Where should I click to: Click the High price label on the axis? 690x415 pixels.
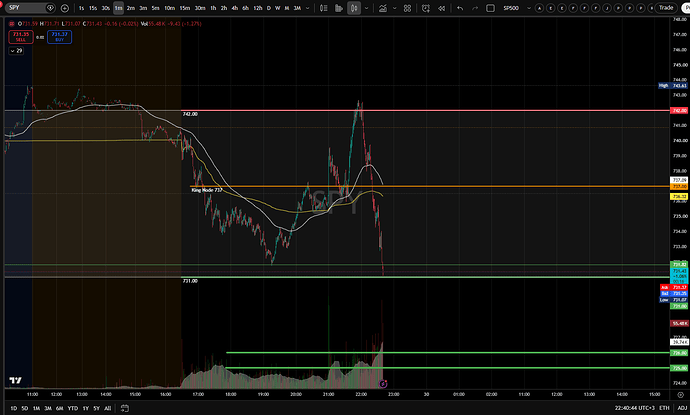point(672,85)
